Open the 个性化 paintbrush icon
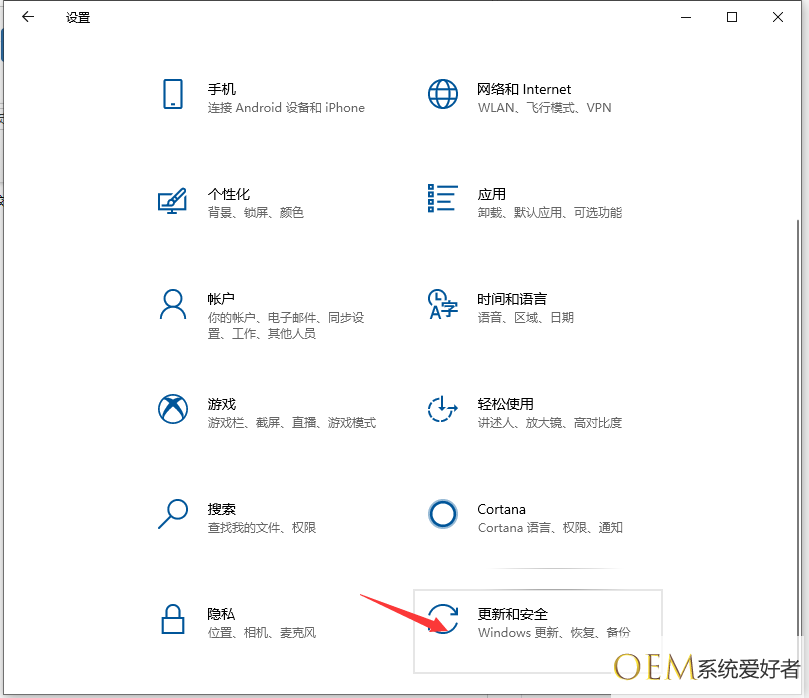Screen dimensions: 809x698 [172, 199]
